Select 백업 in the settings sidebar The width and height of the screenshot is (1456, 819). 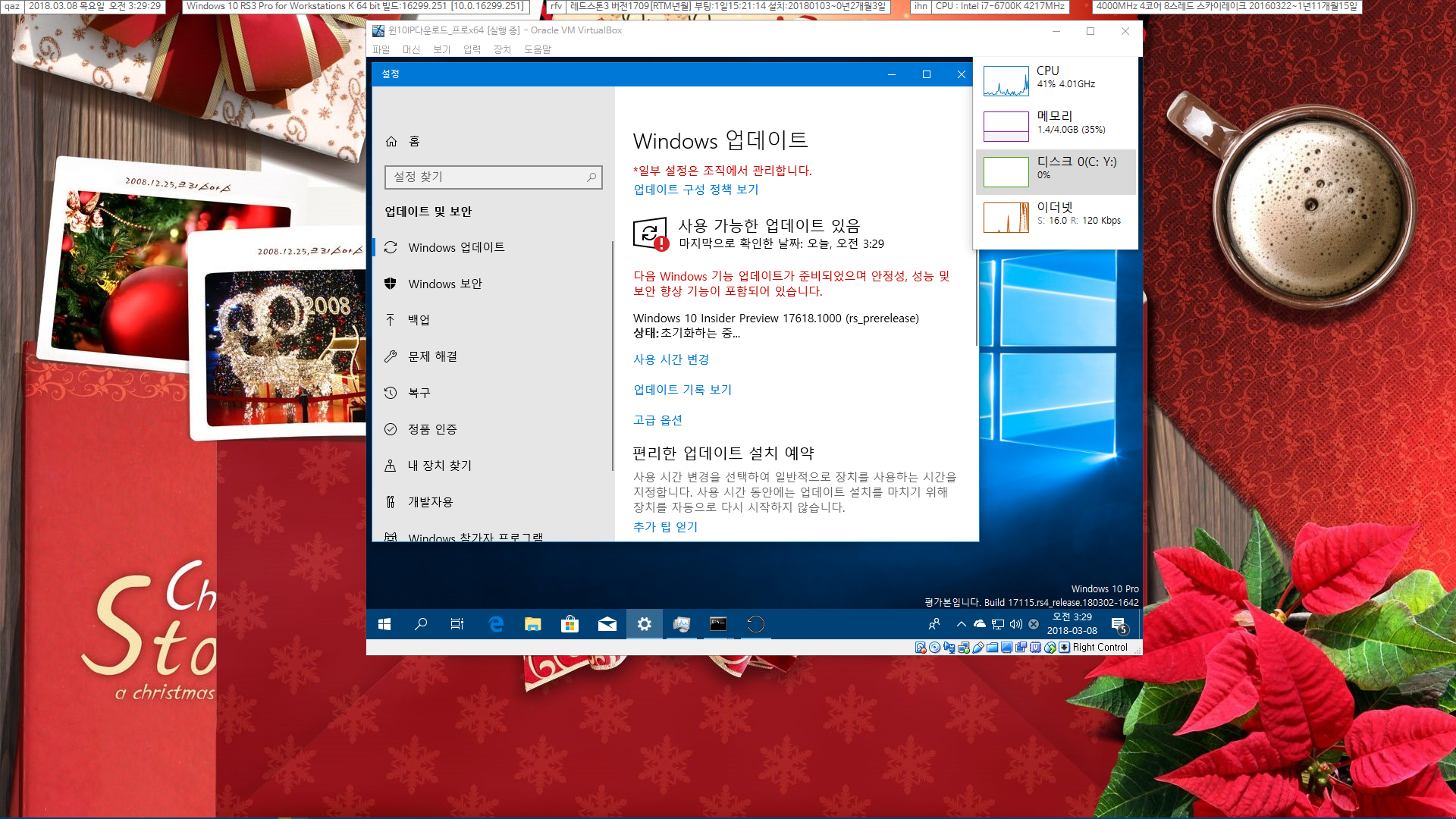click(491, 320)
